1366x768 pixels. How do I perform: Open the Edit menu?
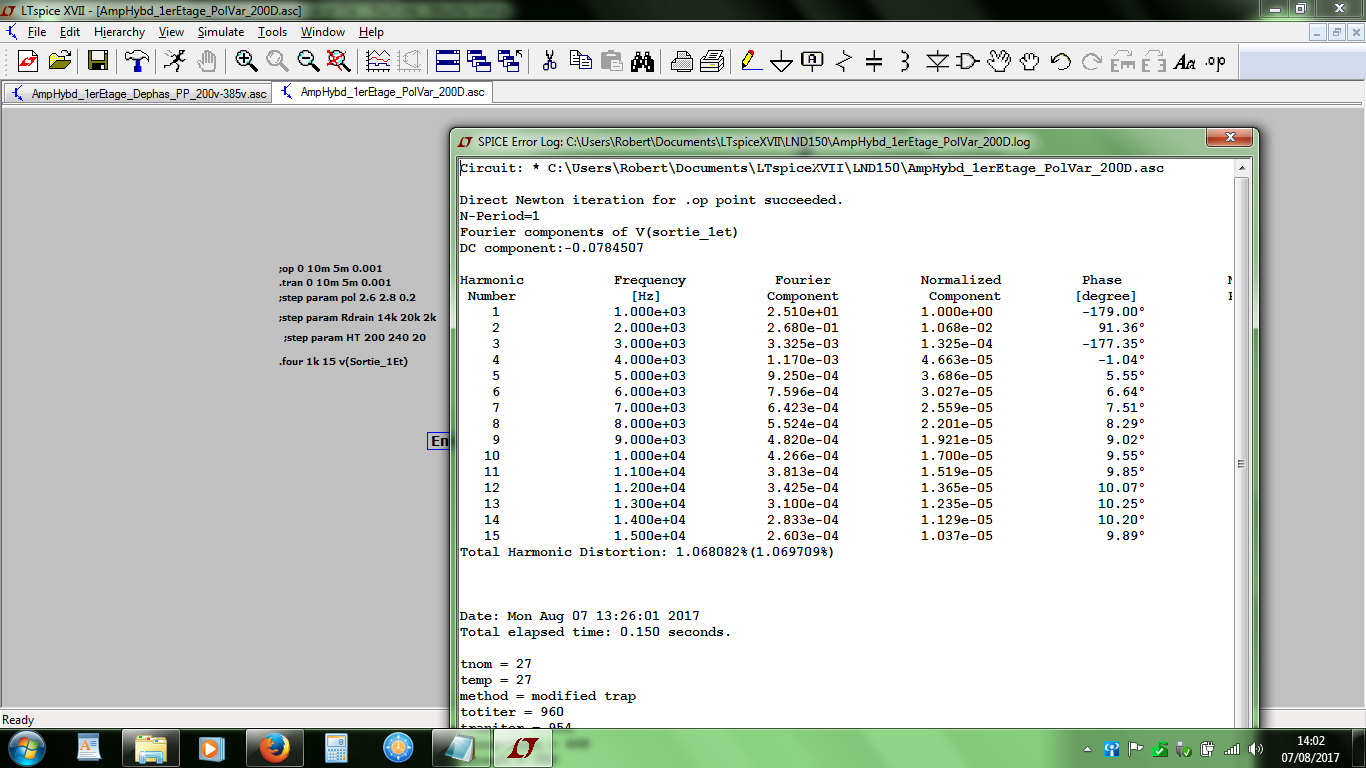point(70,32)
